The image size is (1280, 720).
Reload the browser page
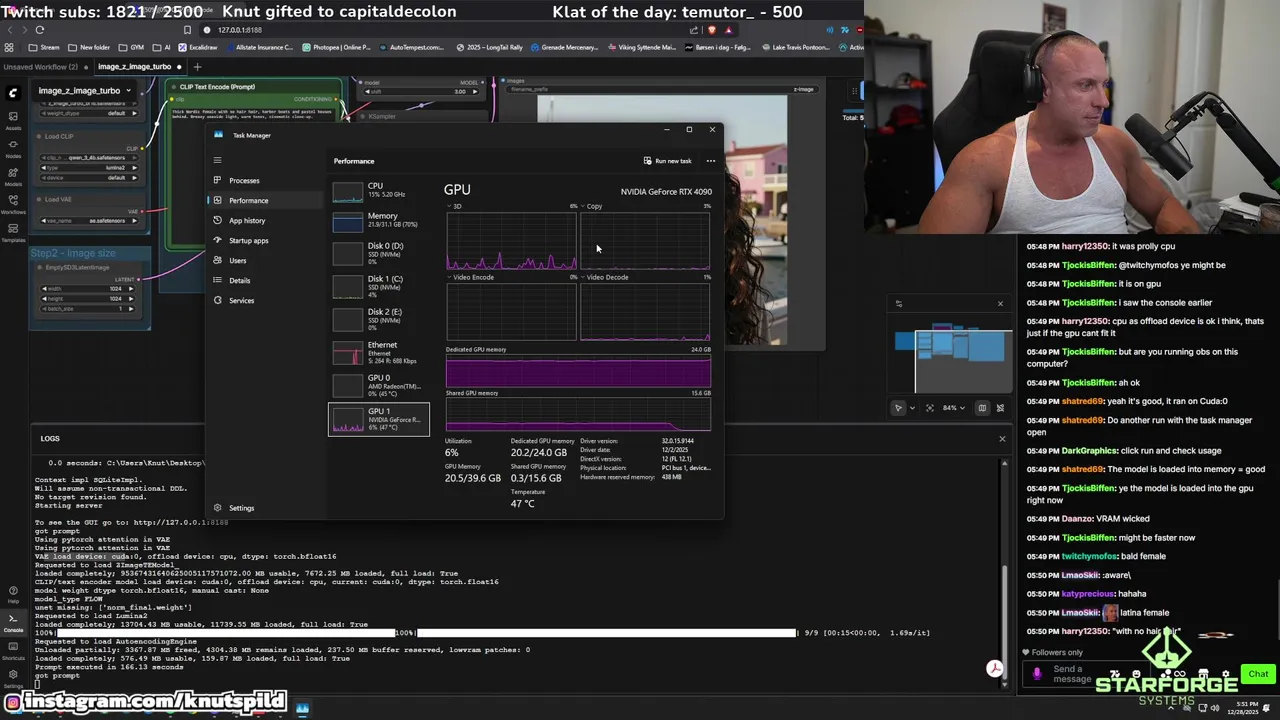(x=40, y=30)
